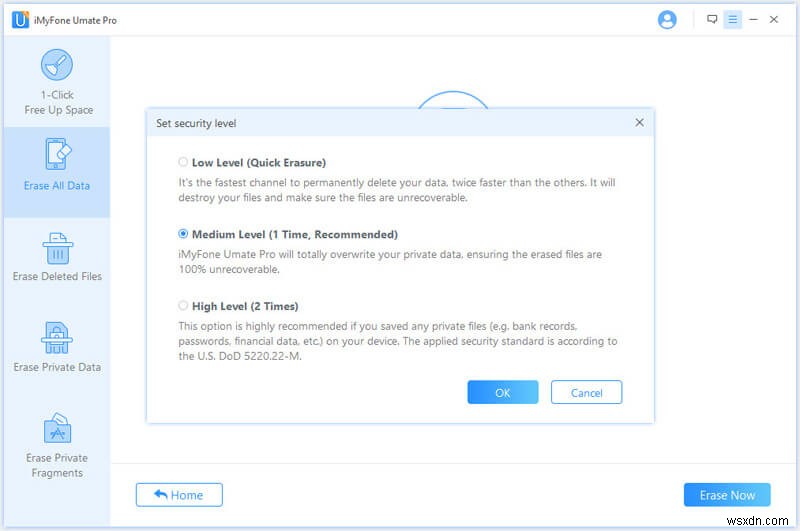Screen dimensions: 800x531
Task: Open the Erase Deleted Files label
Action: (57, 276)
